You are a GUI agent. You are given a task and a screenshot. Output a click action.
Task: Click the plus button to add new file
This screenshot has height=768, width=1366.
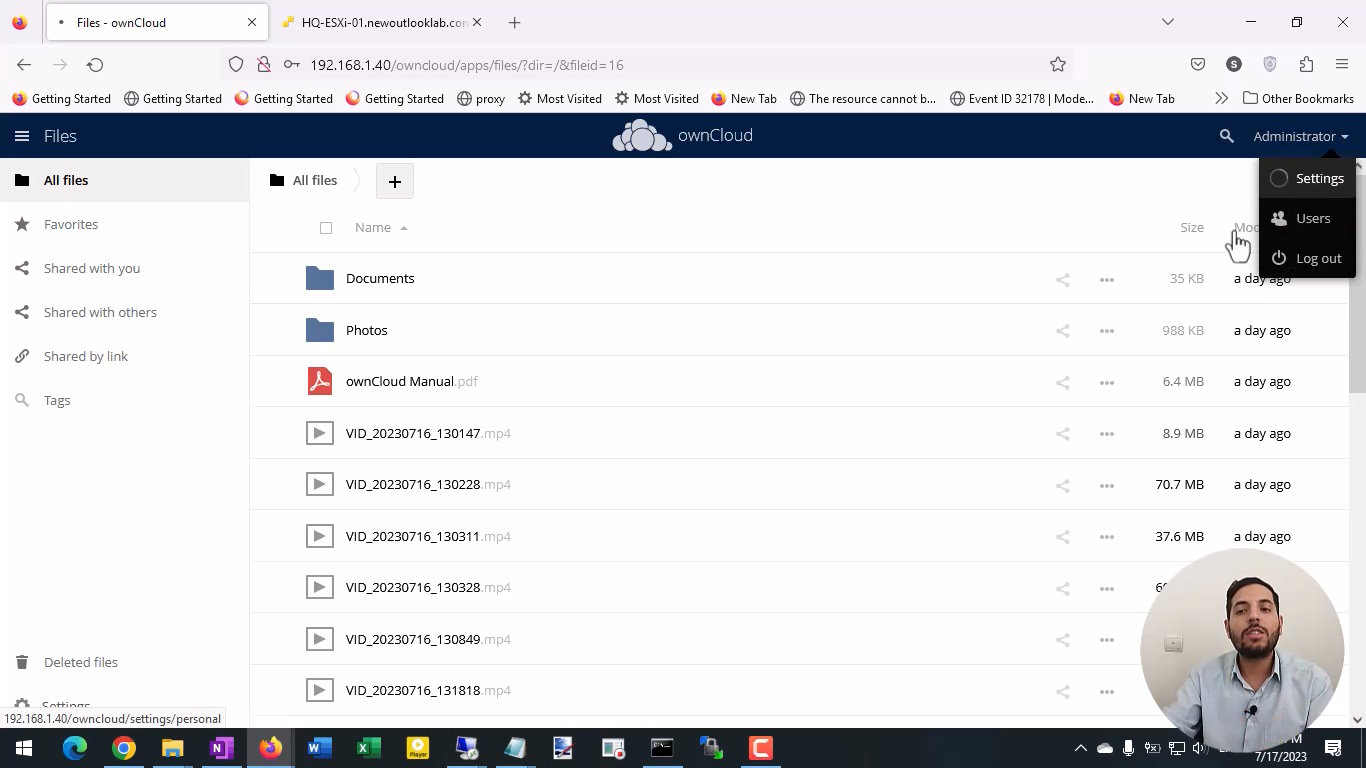click(395, 181)
